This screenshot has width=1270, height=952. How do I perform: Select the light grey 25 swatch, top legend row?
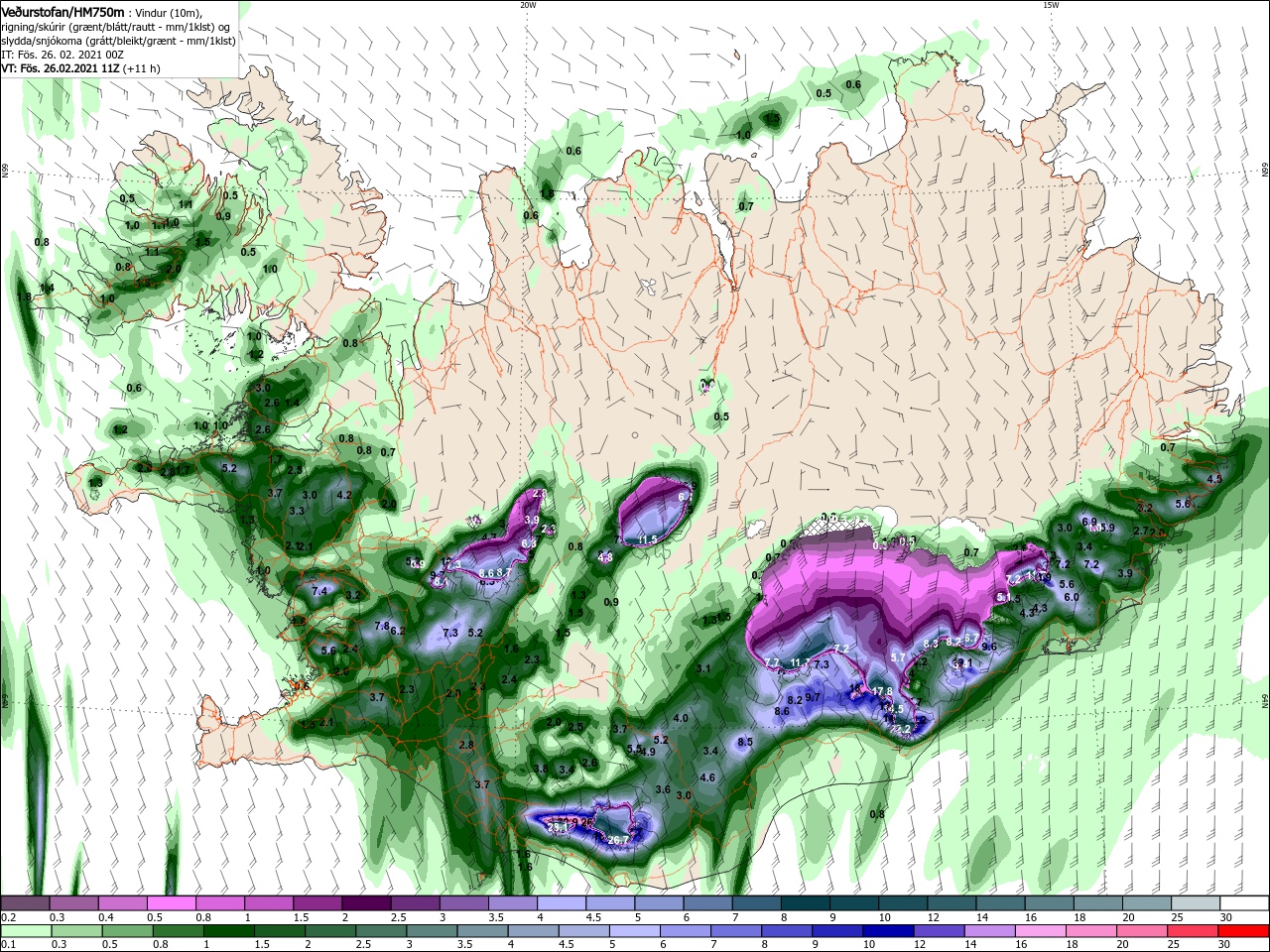point(1196,902)
